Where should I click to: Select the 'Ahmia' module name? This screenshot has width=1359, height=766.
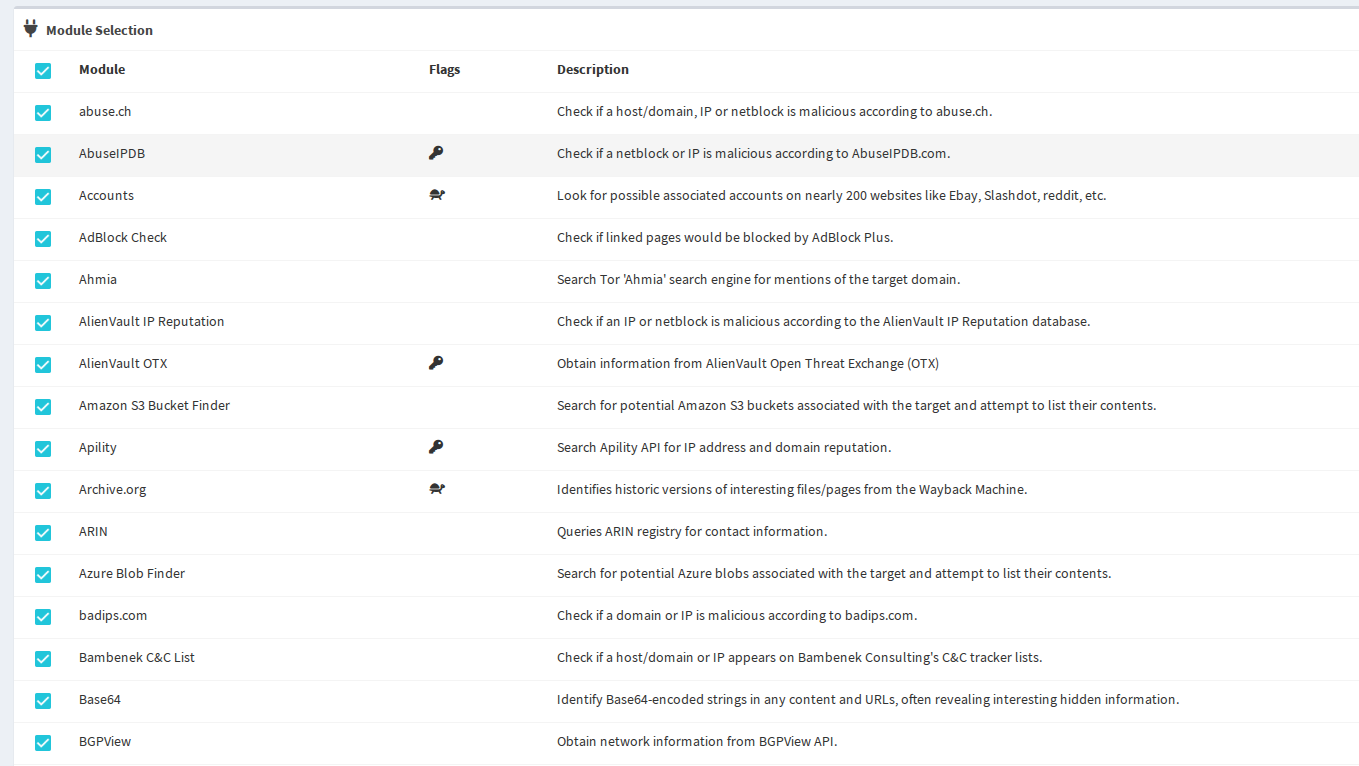point(98,279)
